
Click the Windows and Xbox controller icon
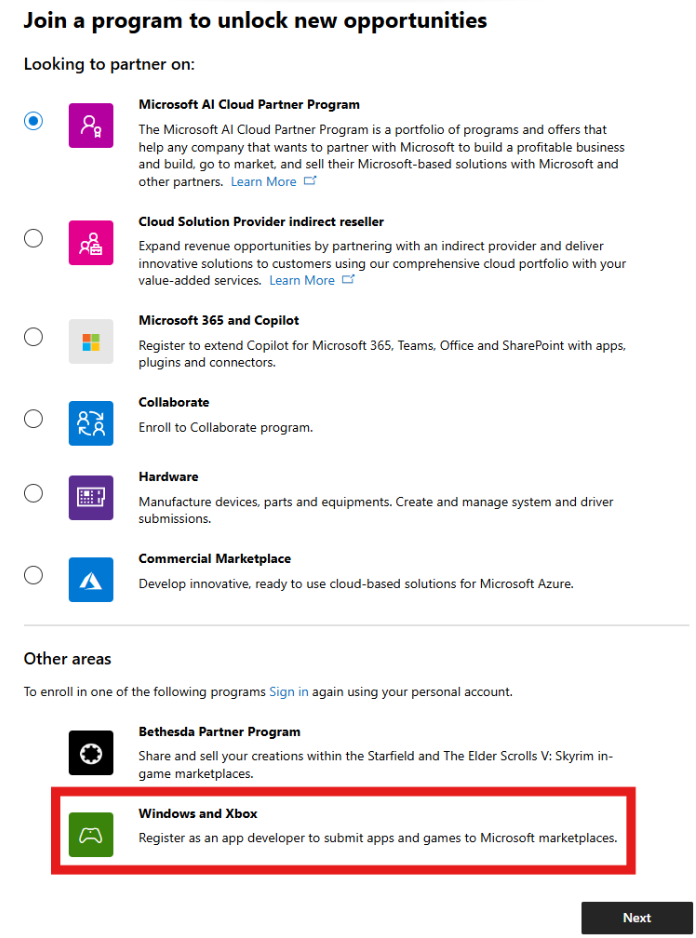coord(91,834)
